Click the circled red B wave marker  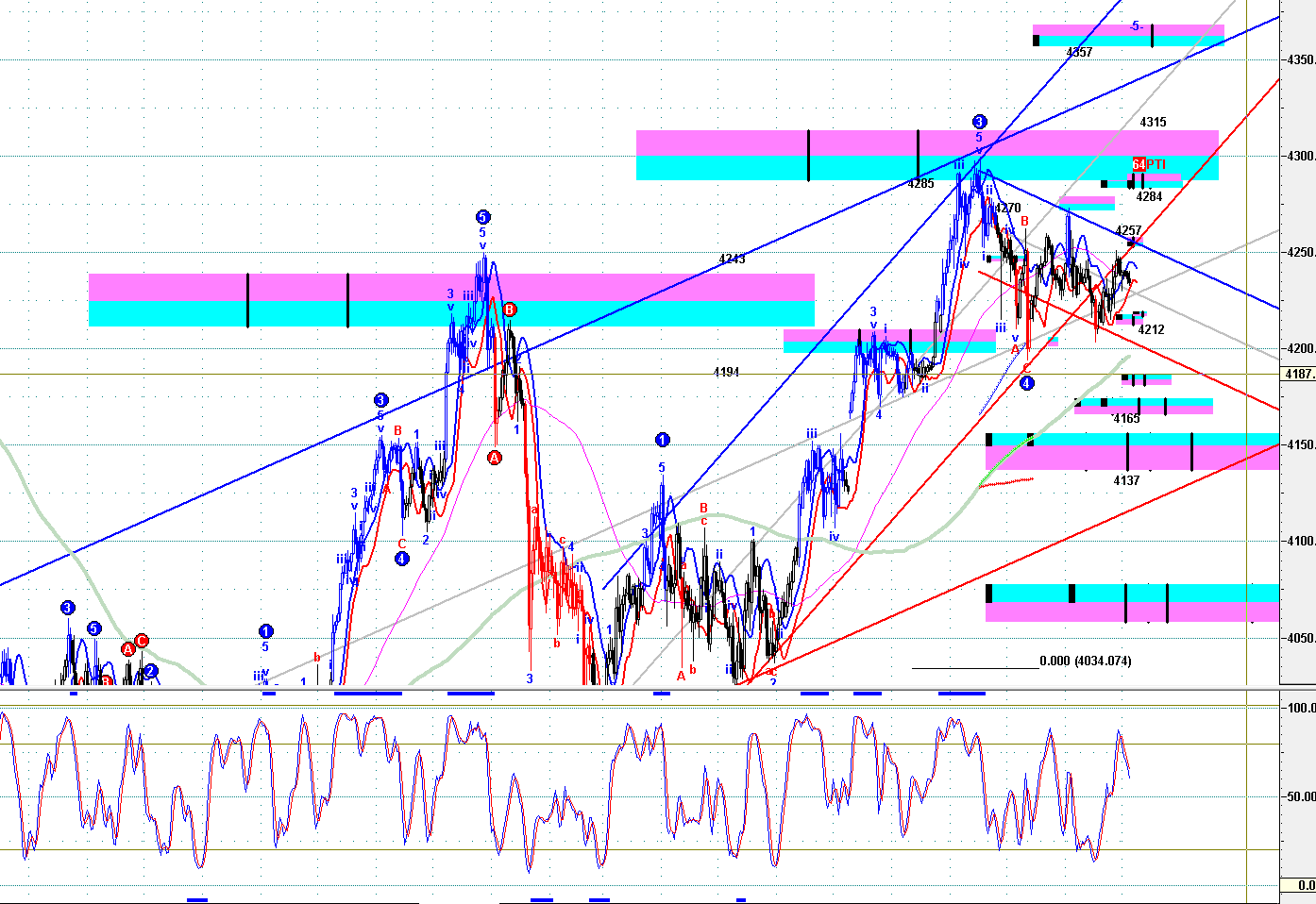[x=510, y=310]
